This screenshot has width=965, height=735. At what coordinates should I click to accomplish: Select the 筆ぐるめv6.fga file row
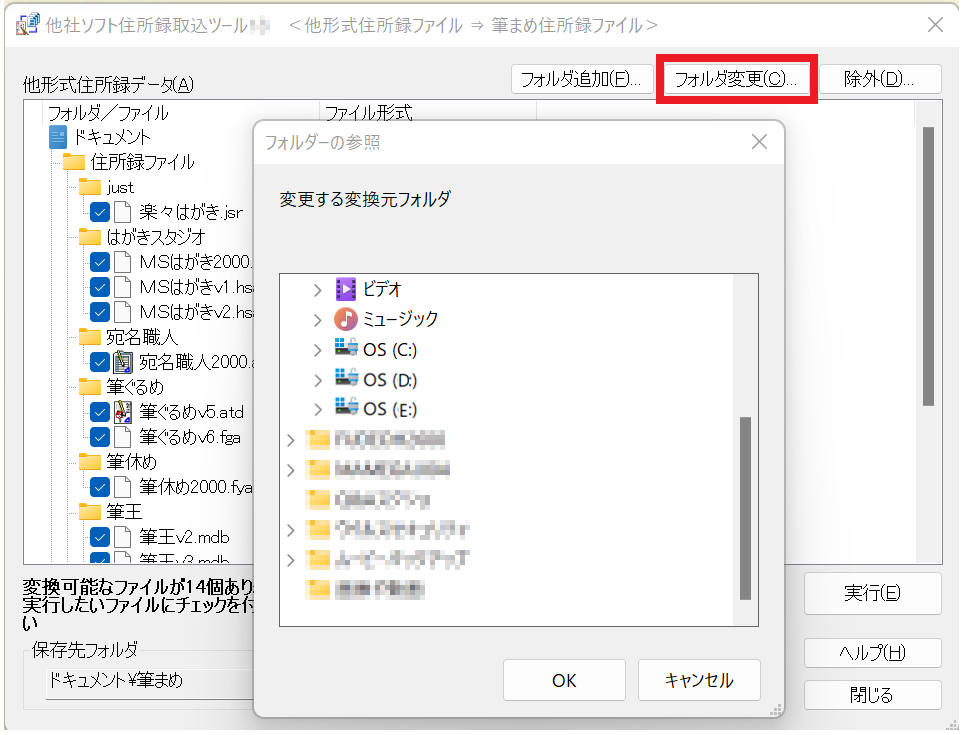click(x=190, y=437)
